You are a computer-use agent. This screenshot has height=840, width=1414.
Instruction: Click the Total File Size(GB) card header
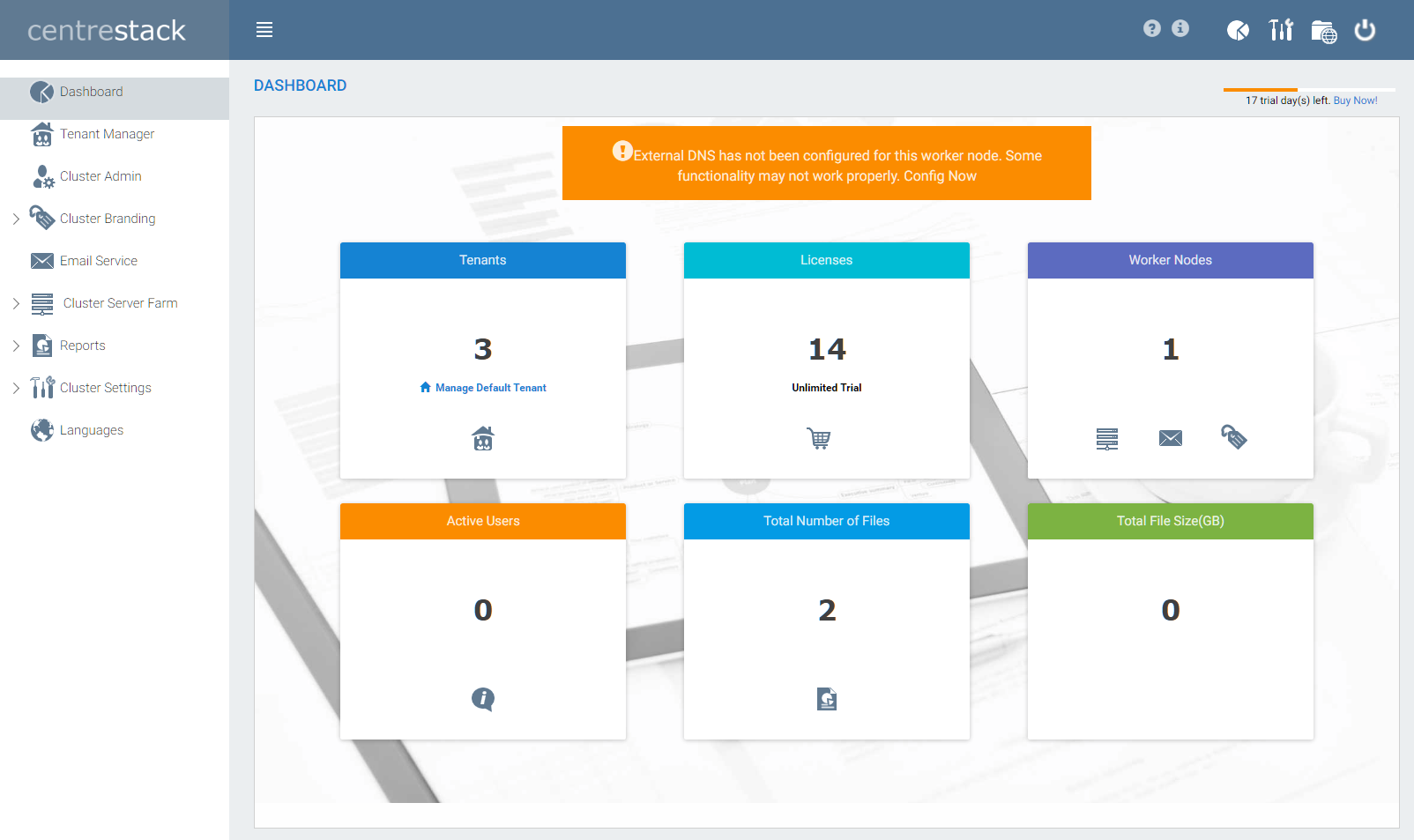pyautogui.click(x=1171, y=521)
